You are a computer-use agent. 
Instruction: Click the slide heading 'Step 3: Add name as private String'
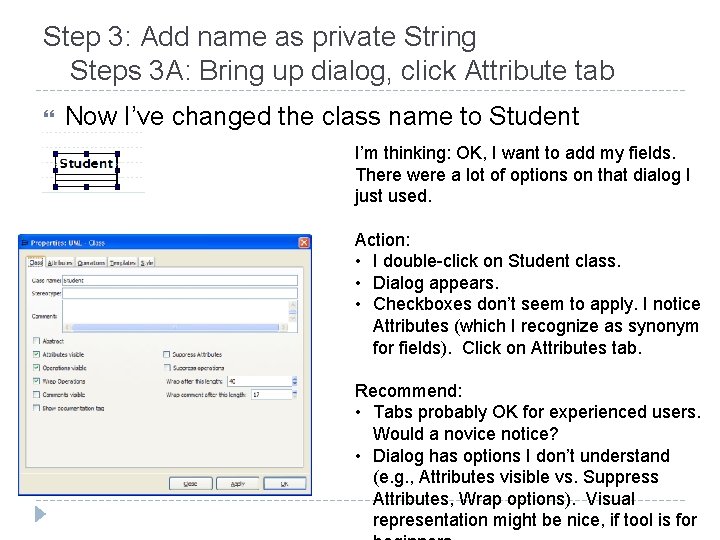point(259,37)
